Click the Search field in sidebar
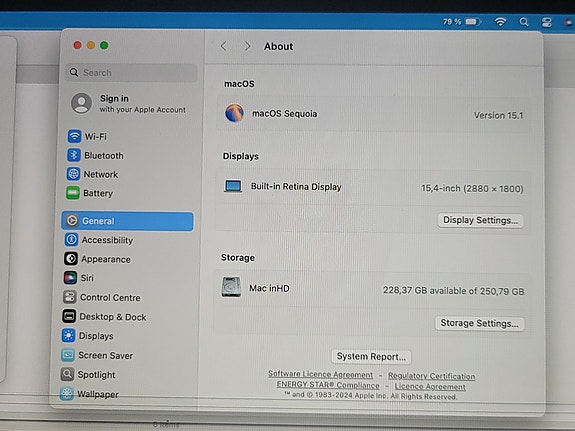 [131, 73]
